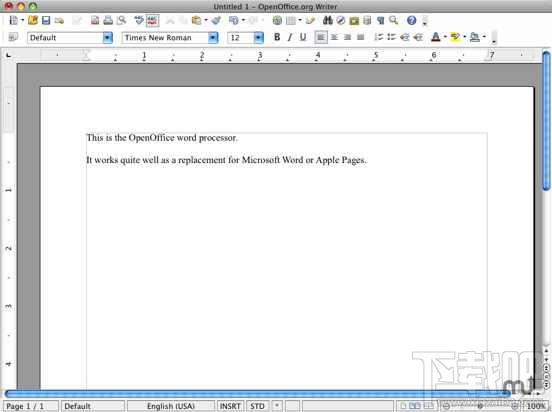Viewport: 552px width, 412px height.
Task: Expand the Standard toolbar overflow options
Action: pyautogui.click(x=425, y=21)
